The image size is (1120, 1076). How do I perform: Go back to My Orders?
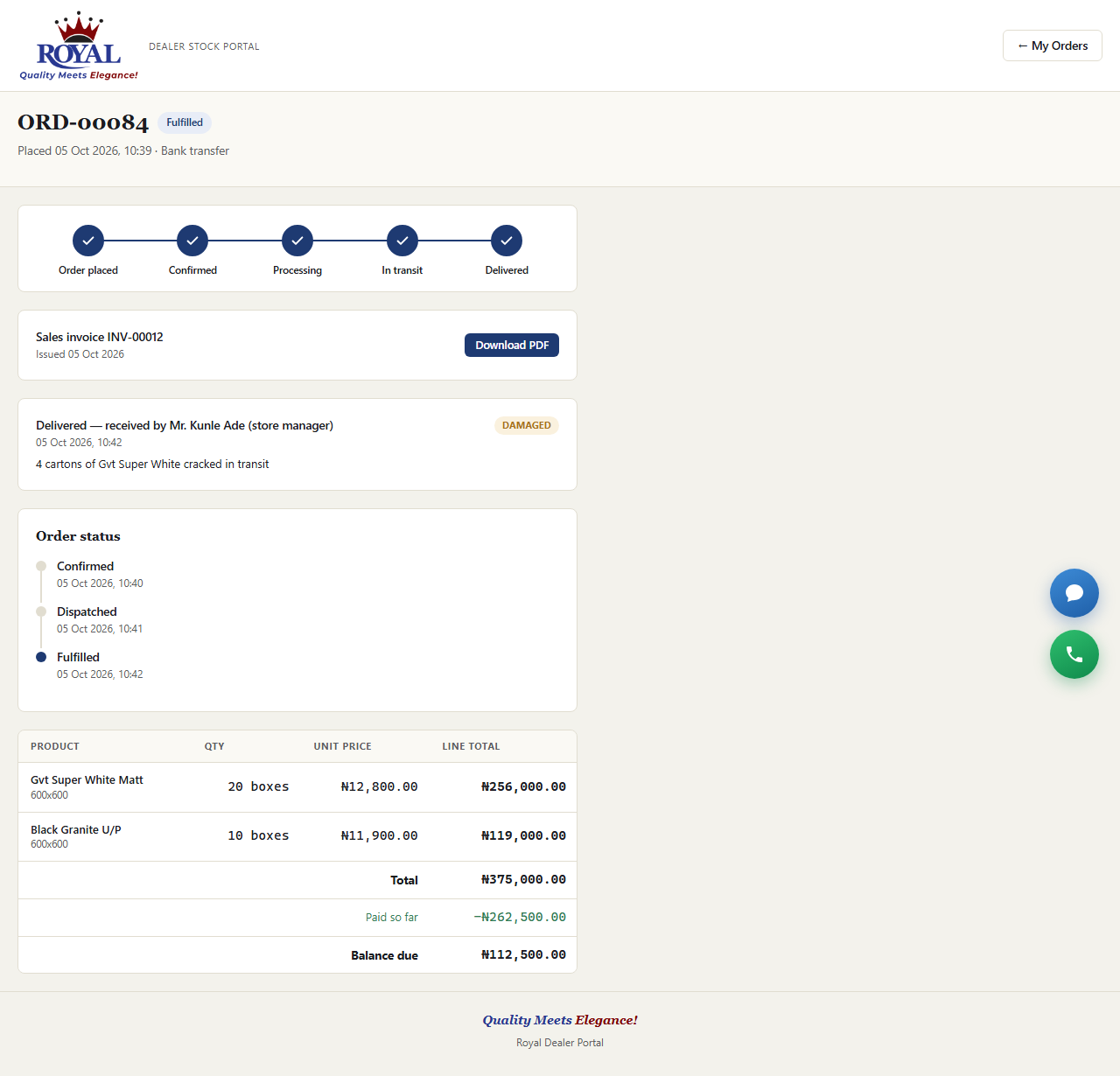pos(1053,45)
